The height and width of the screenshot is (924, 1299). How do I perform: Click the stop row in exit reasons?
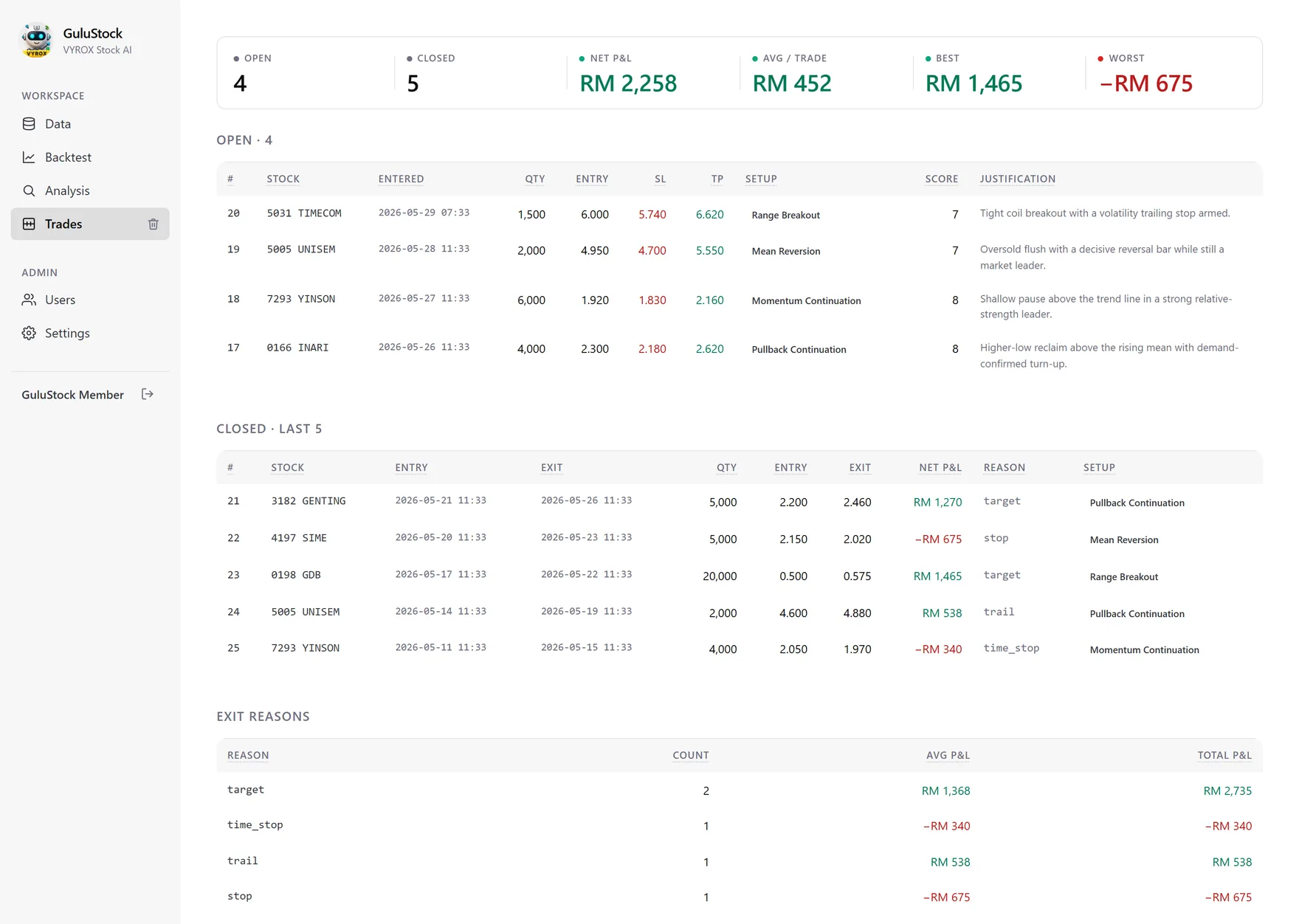(740, 897)
